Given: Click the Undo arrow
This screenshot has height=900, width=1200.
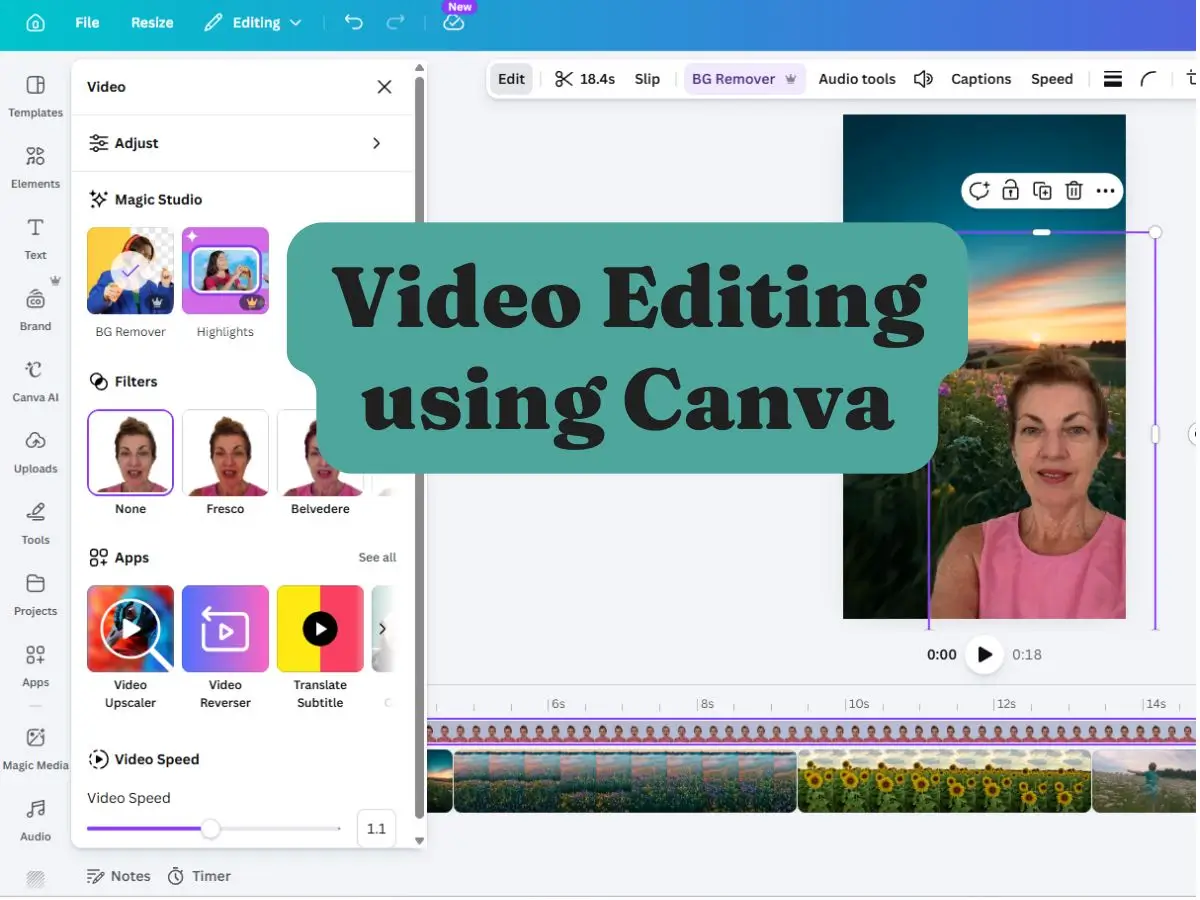Looking at the screenshot, I should [x=353, y=22].
